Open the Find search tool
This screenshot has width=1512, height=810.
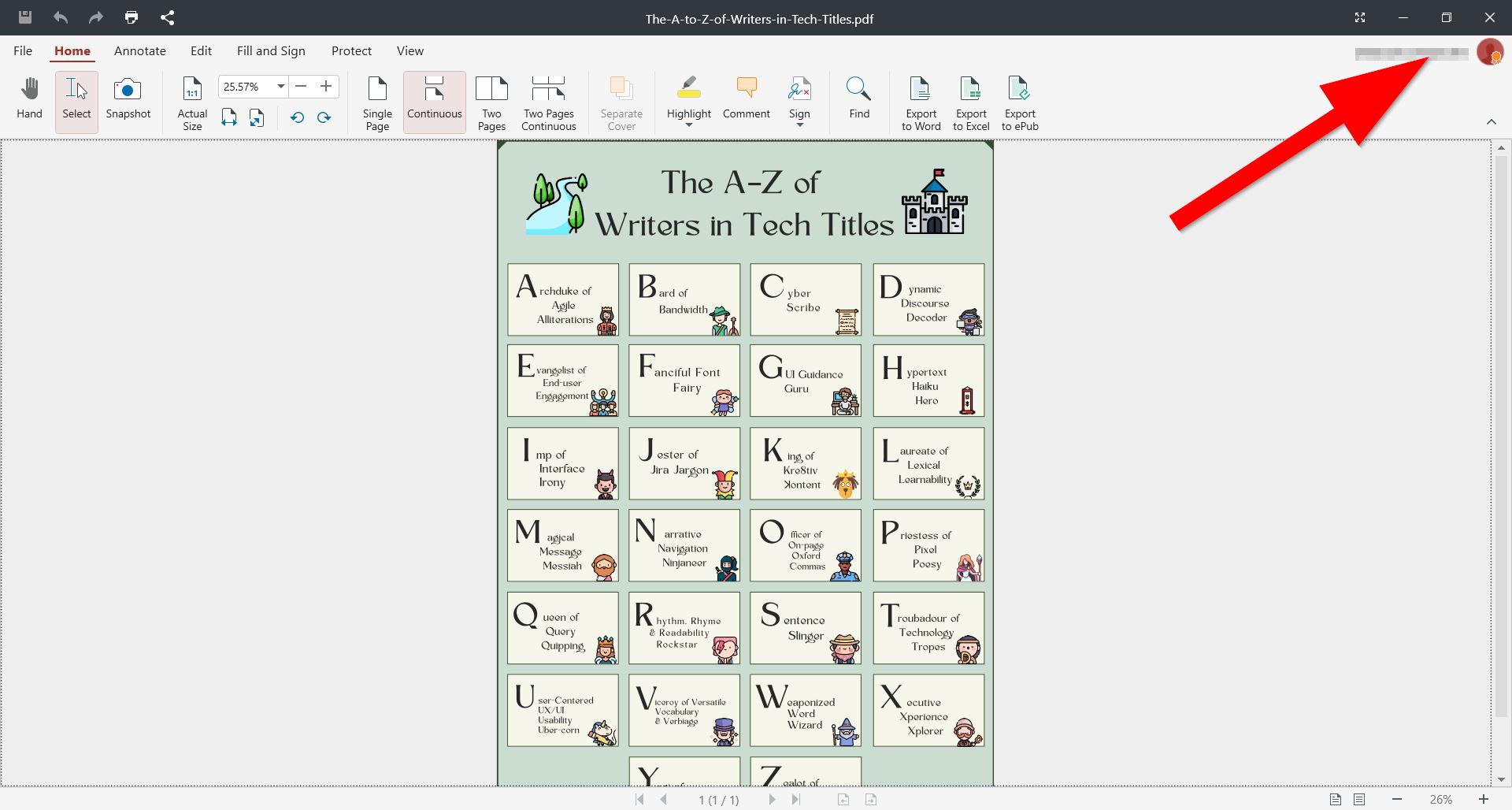point(858,98)
